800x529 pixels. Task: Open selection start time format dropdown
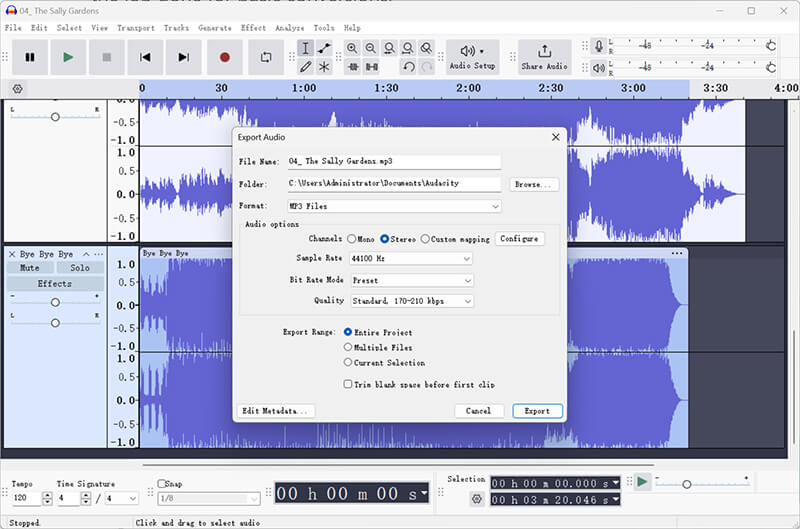coord(616,483)
